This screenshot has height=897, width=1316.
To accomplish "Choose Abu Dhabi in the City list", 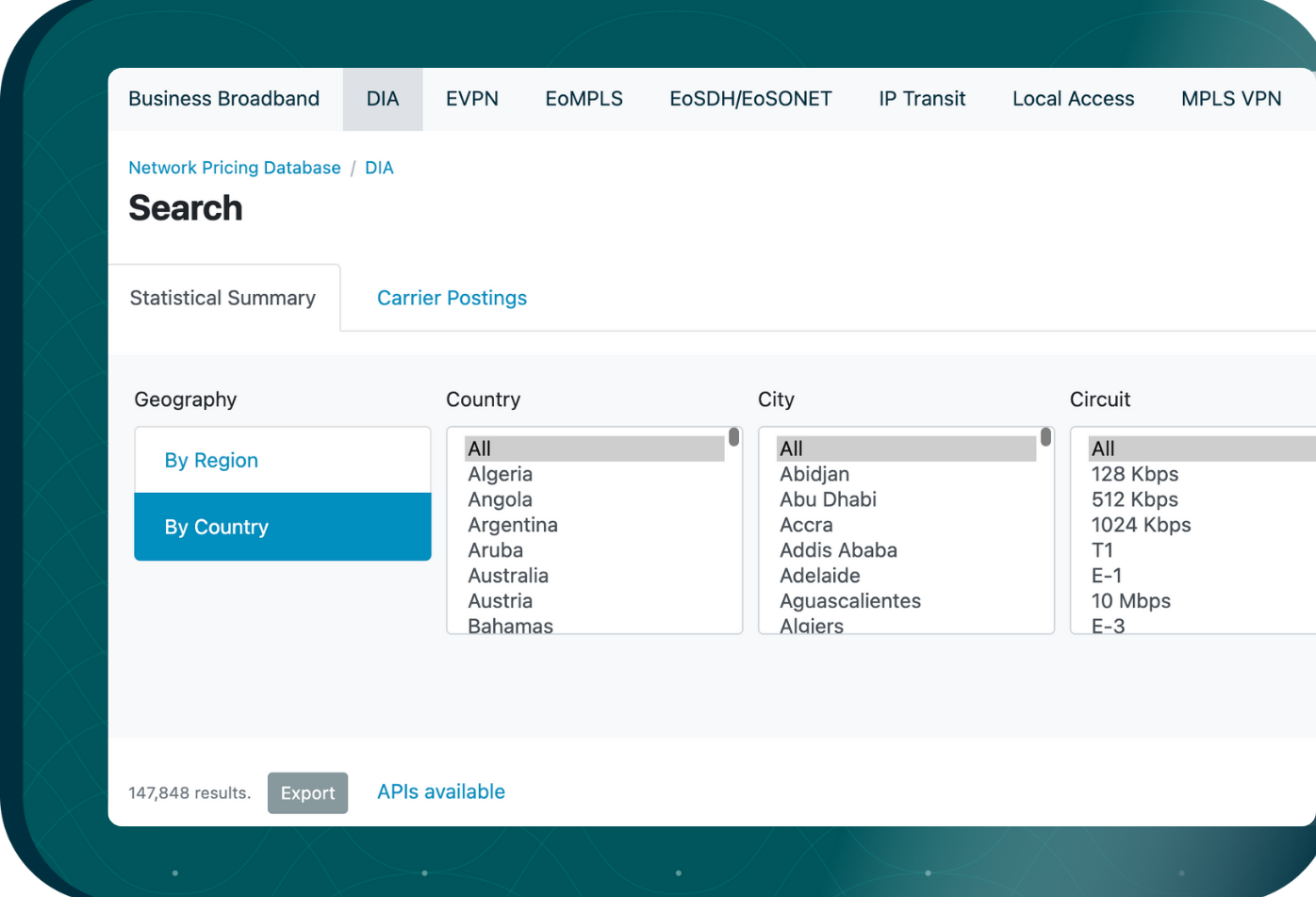I will tap(828, 499).
